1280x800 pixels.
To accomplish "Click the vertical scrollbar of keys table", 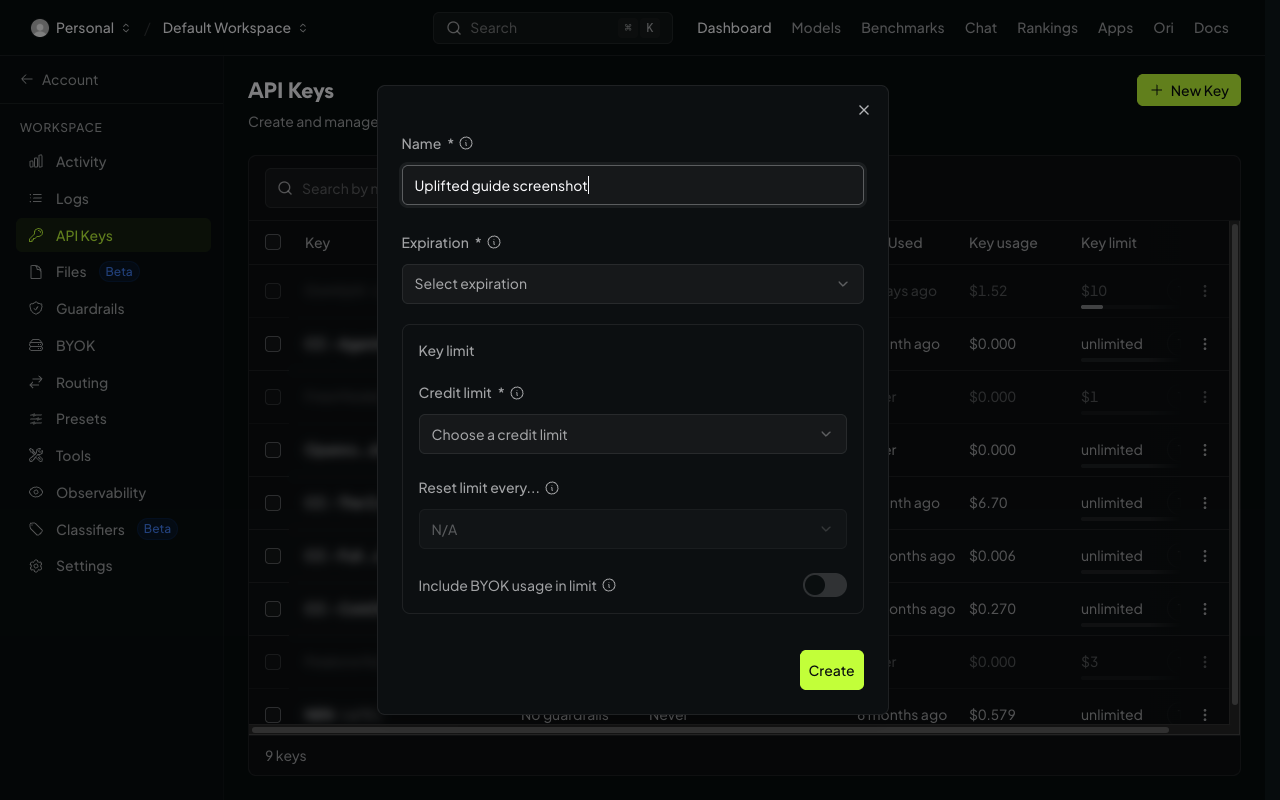I will (1235, 463).
